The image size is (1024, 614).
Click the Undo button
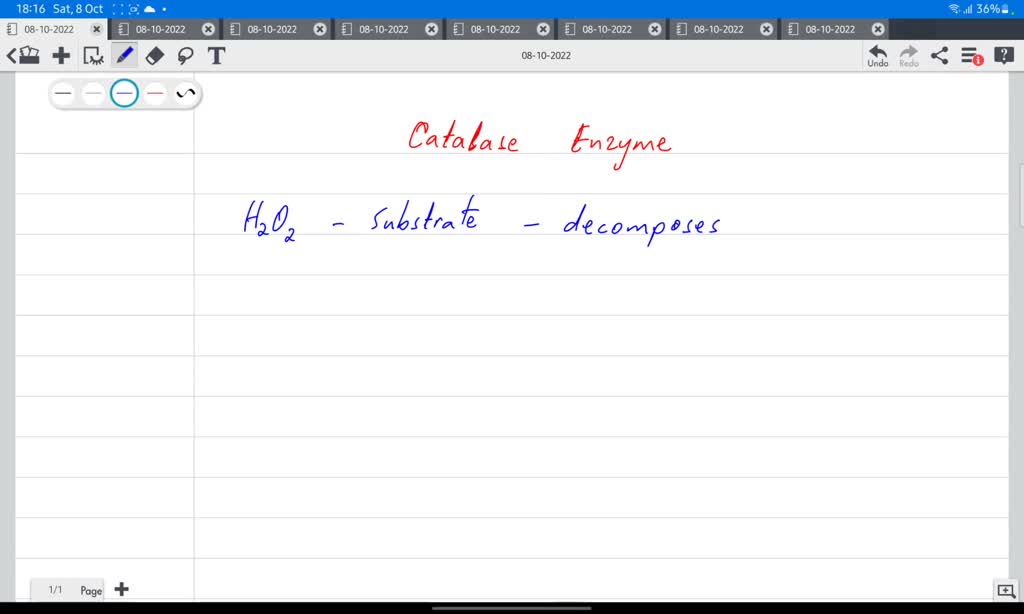[877, 51]
